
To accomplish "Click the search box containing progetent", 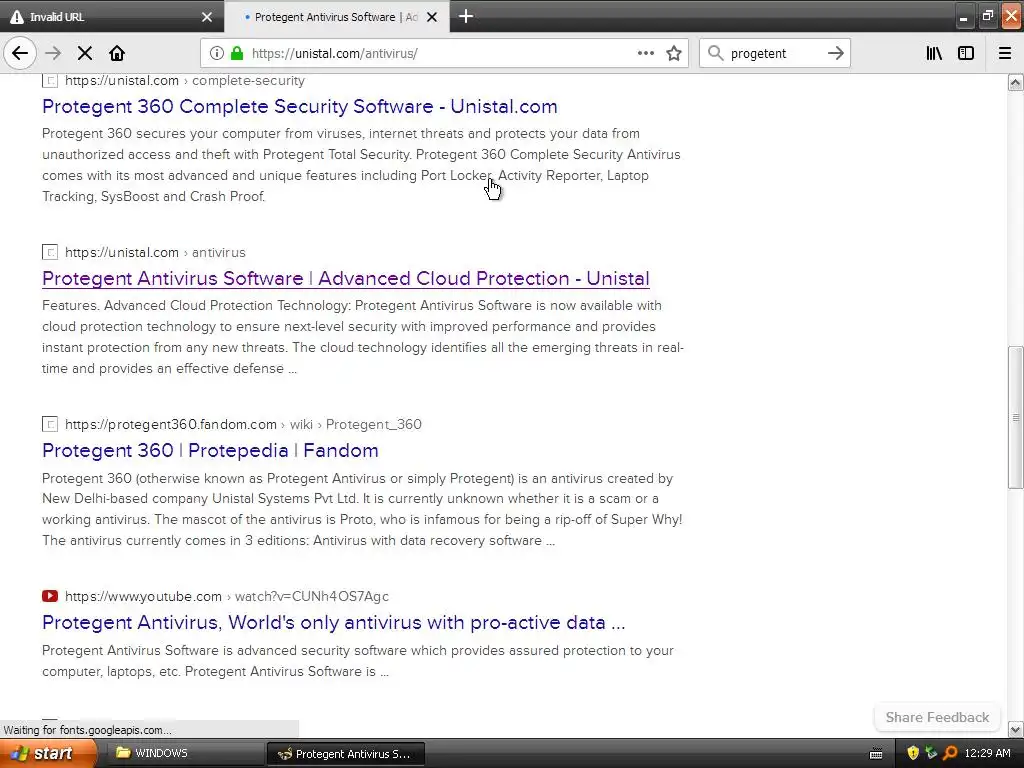I will tap(774, 54).
